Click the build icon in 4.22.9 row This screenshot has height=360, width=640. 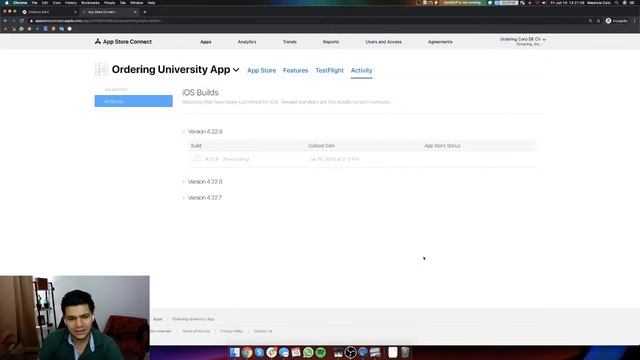(x=196, y=159)
